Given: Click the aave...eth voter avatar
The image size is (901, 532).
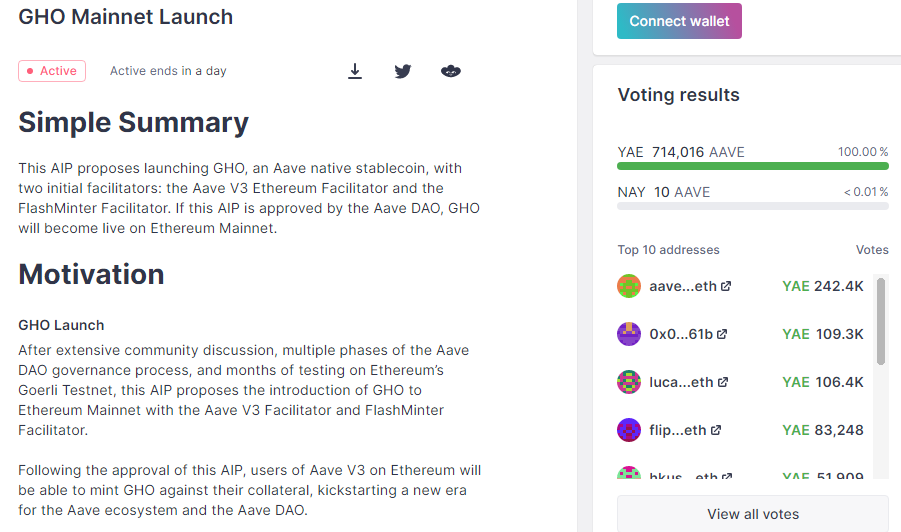Looking at the screenshot, I should (x=629, y=286).
